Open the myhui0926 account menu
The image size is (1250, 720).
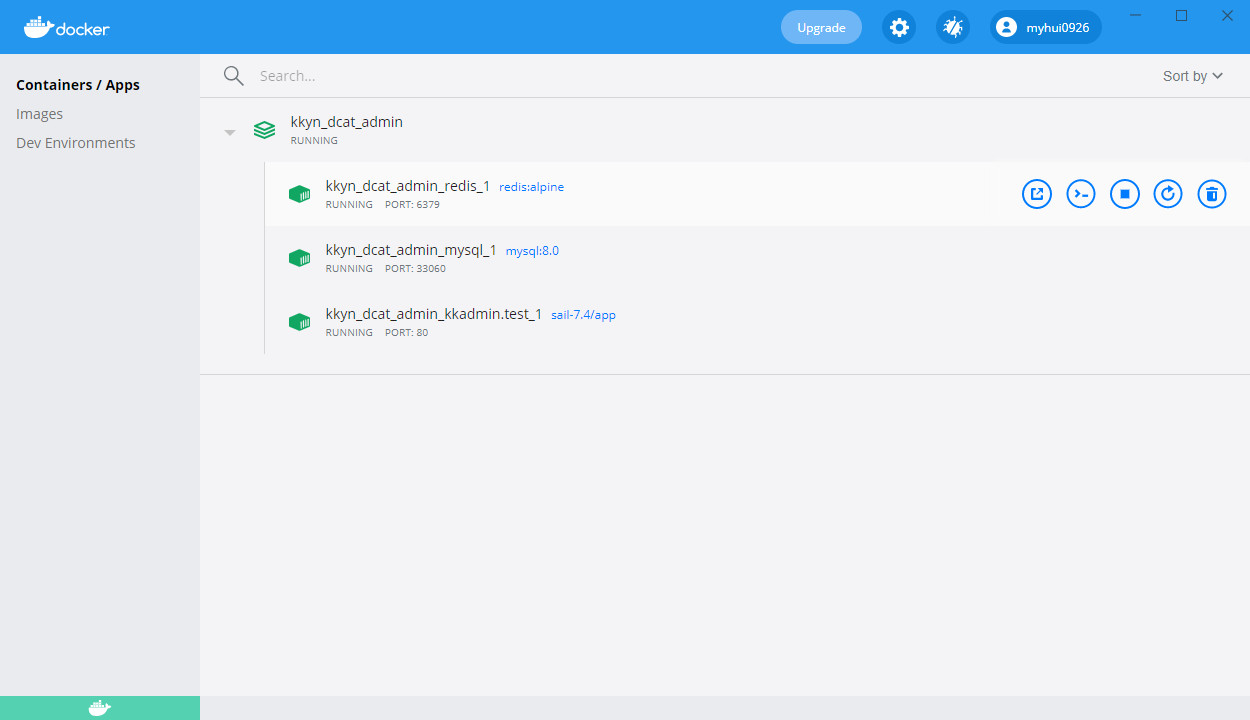point(1045,27)
